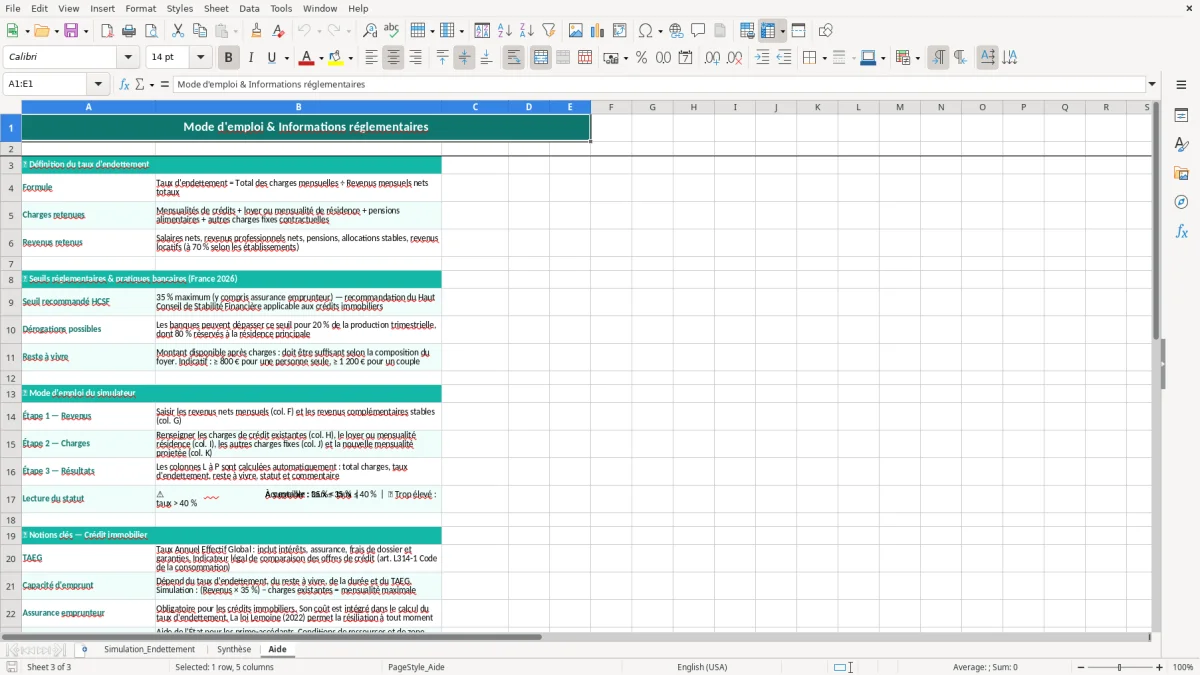Open the sidebar Navigator

1181,202
